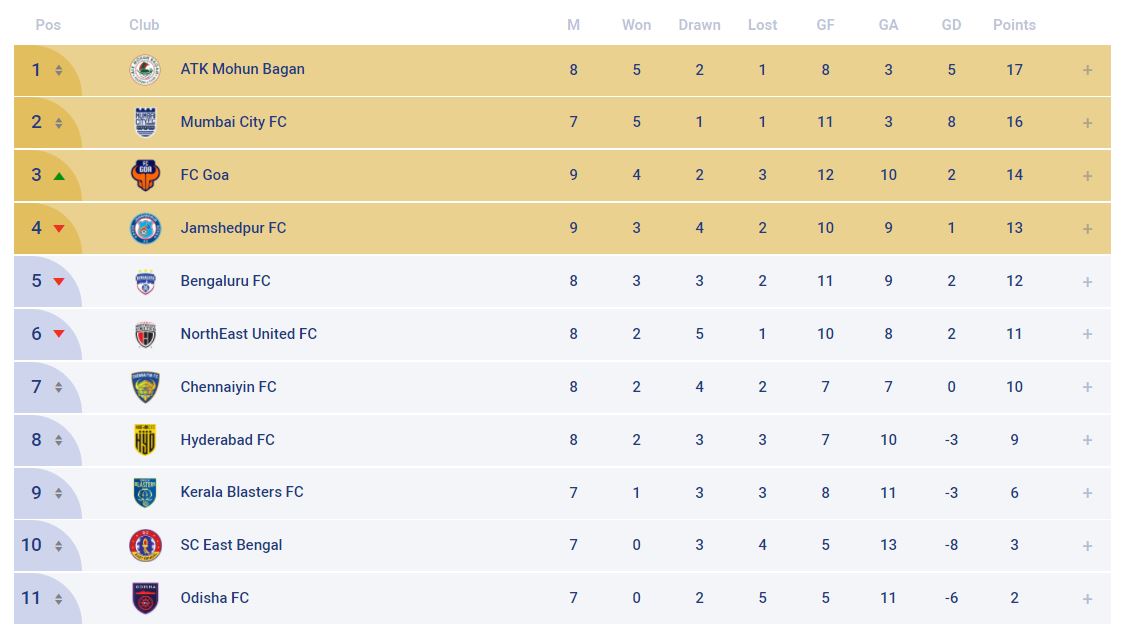The width and height of the screenshot is (1127, 642).
Task: Click the Mumbai City FC crest icon
Action: 146,123
